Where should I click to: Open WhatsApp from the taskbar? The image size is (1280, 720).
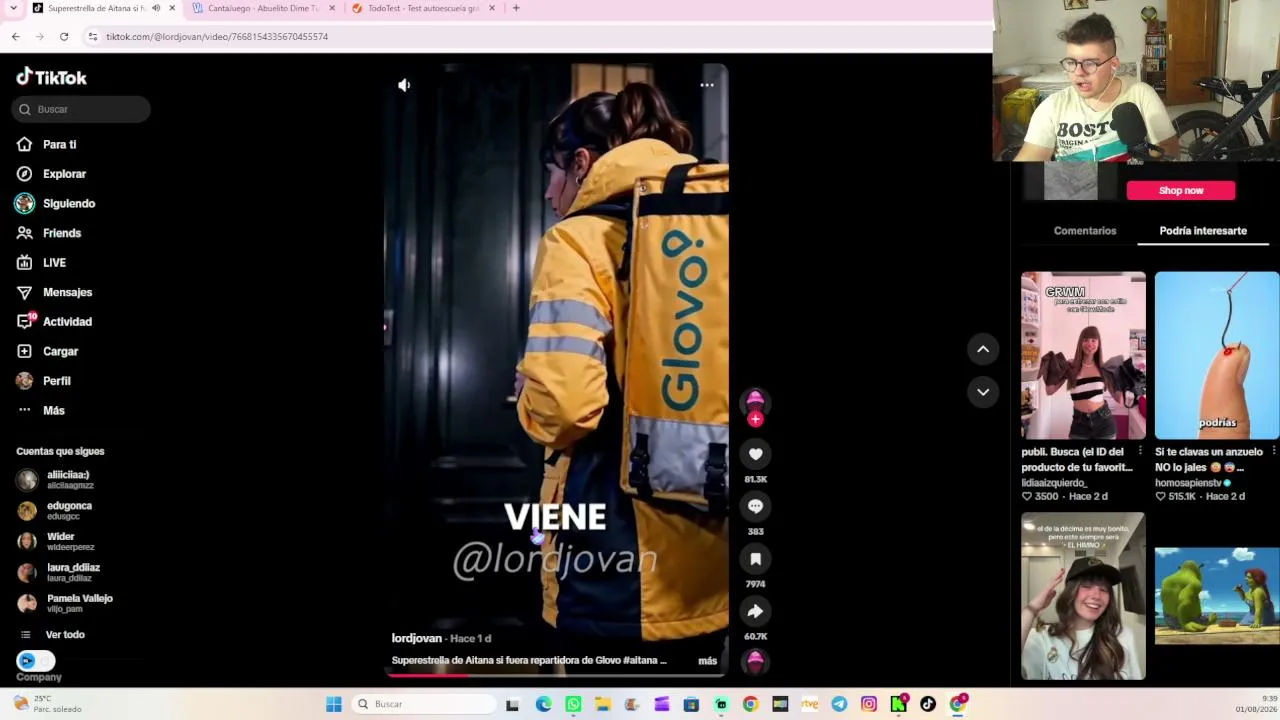[573, 704]
